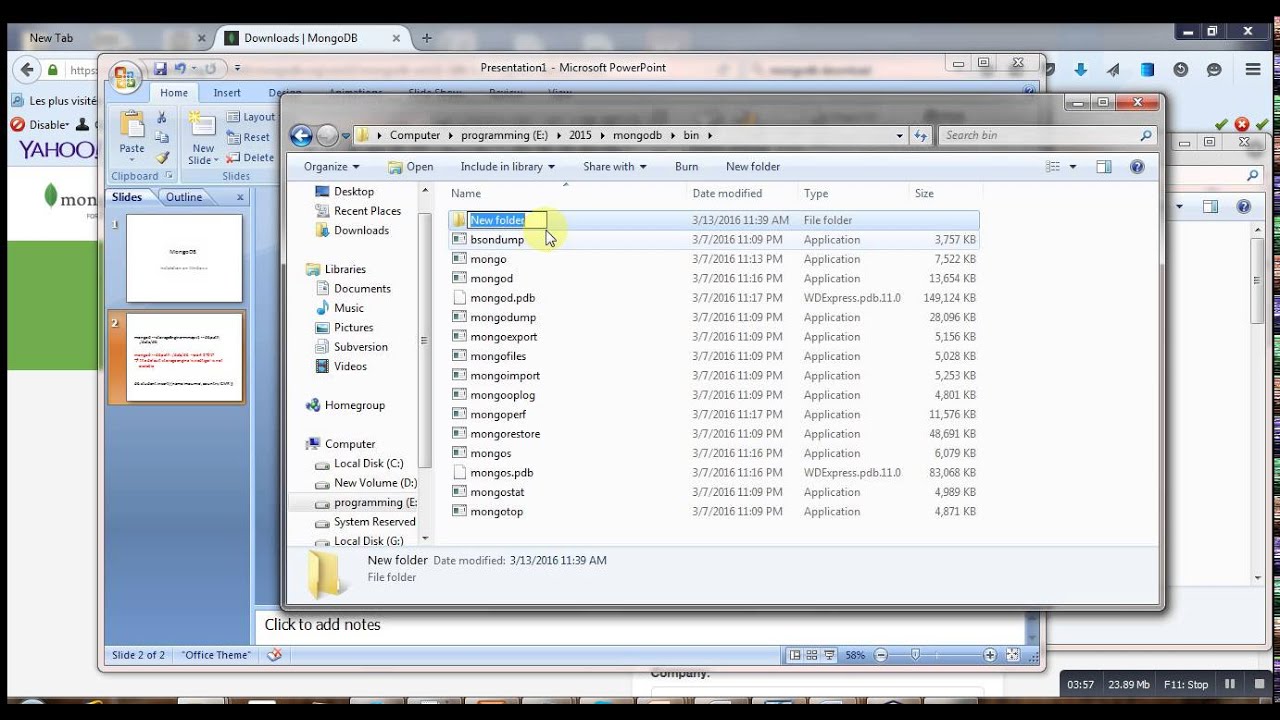Select the mongo application icon

pyautogui.click(x=459, y=259)
